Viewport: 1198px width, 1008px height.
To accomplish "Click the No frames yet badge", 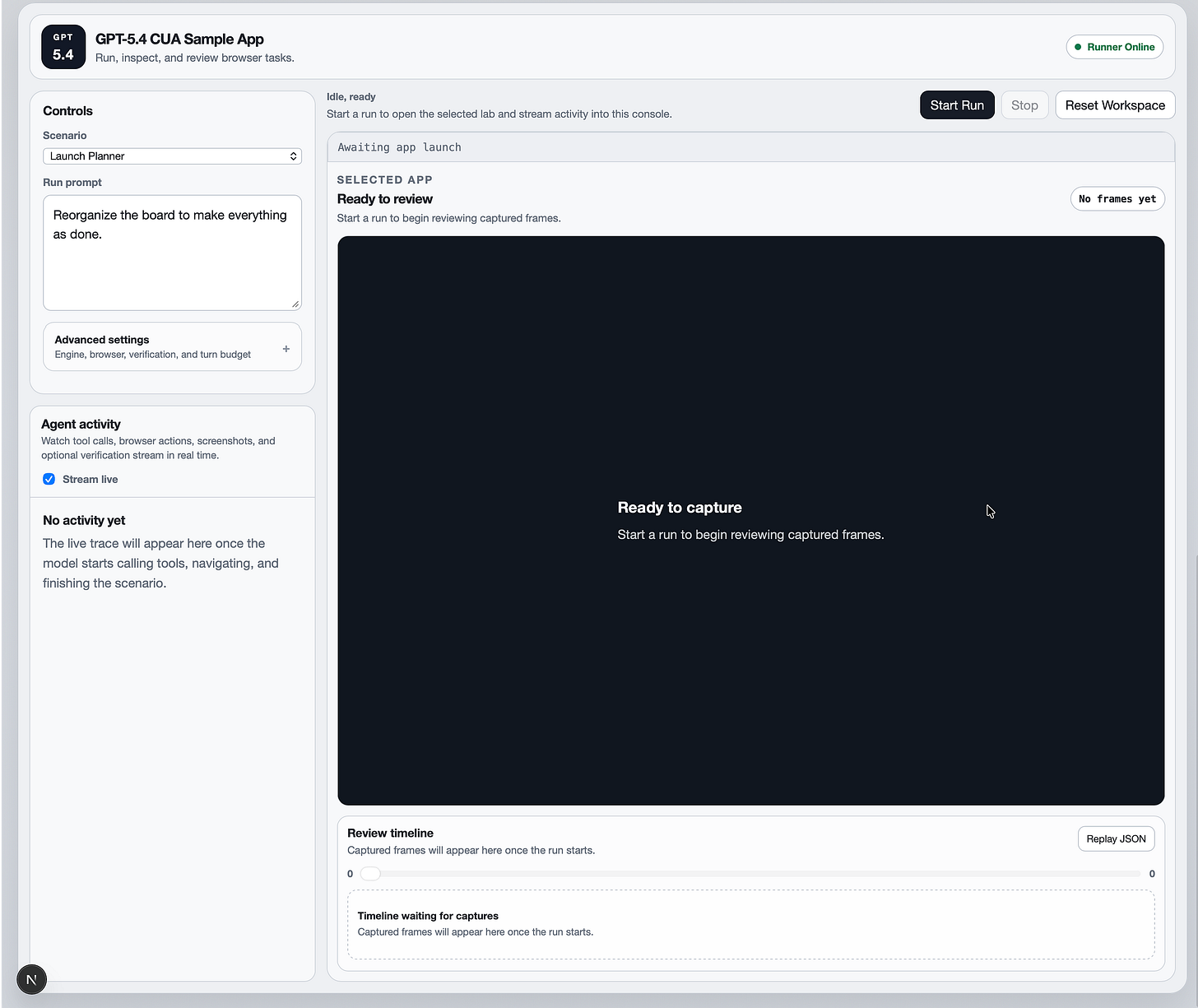I will tap(1117, 199).
